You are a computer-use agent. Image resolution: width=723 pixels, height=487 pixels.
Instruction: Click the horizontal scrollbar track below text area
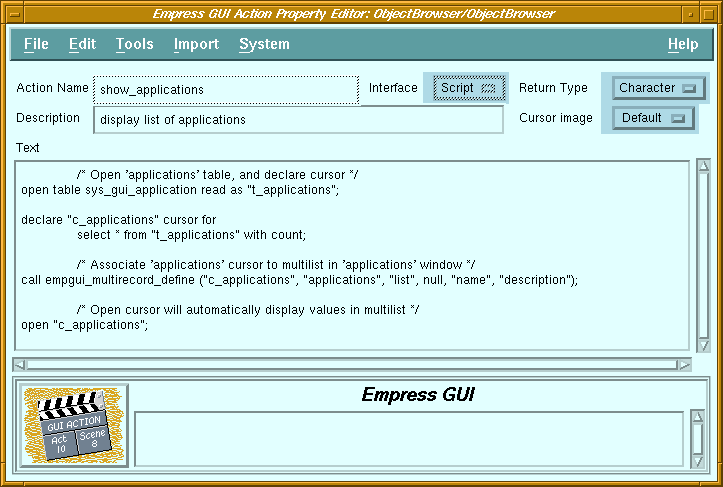(x=352, y=365)
